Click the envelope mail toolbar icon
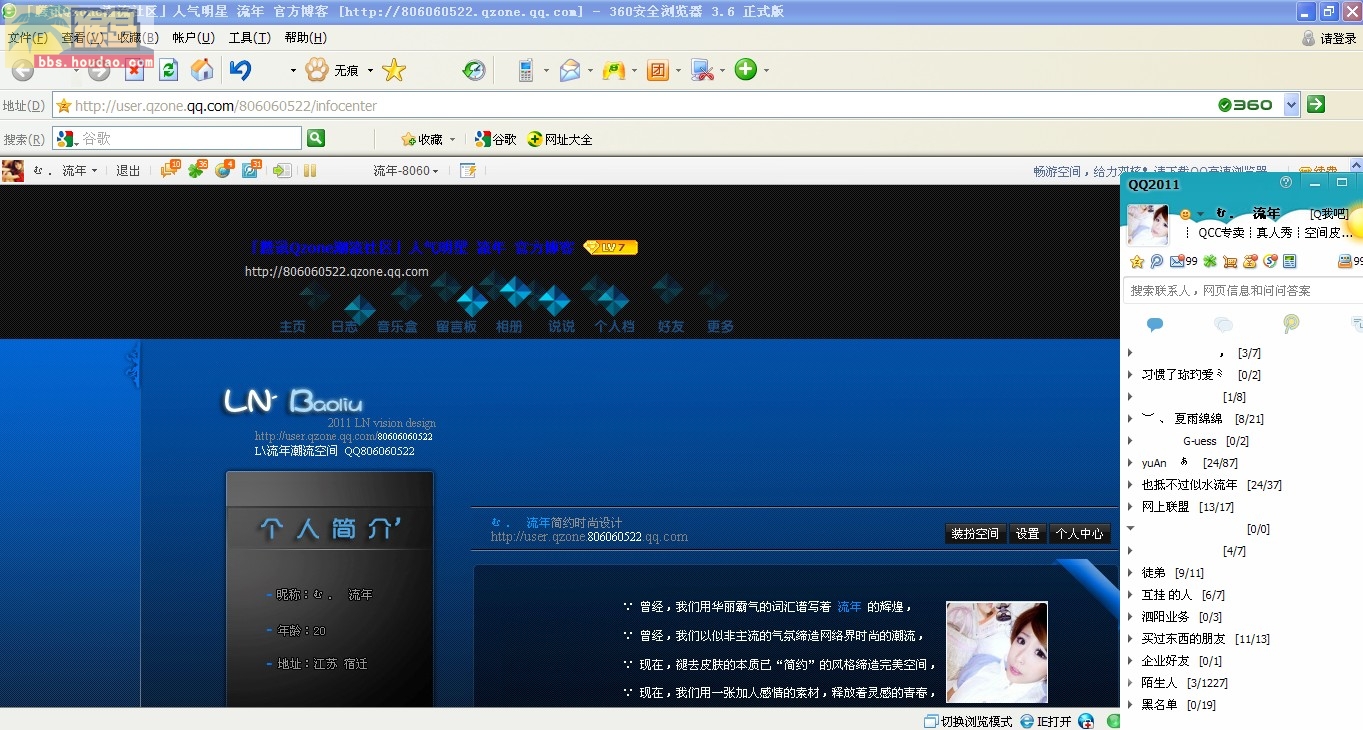1363x730 pixels. point(569,70)
